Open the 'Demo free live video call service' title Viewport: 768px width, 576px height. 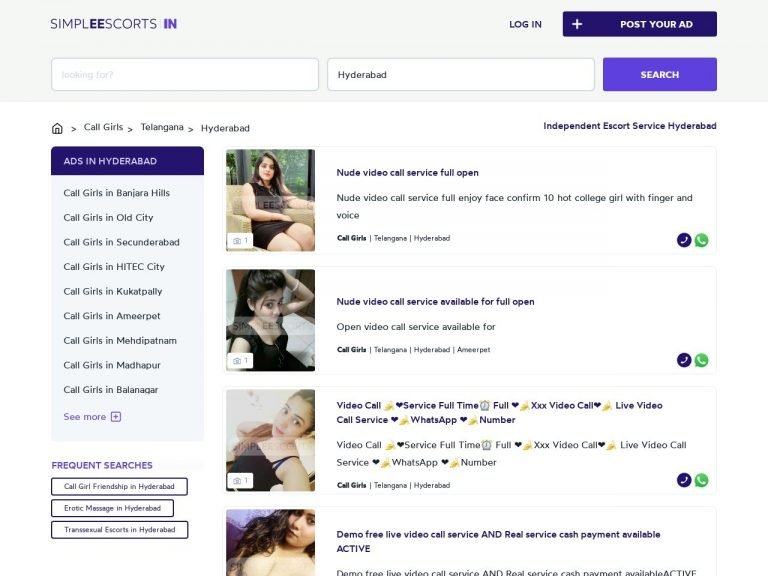click(498, 541)
